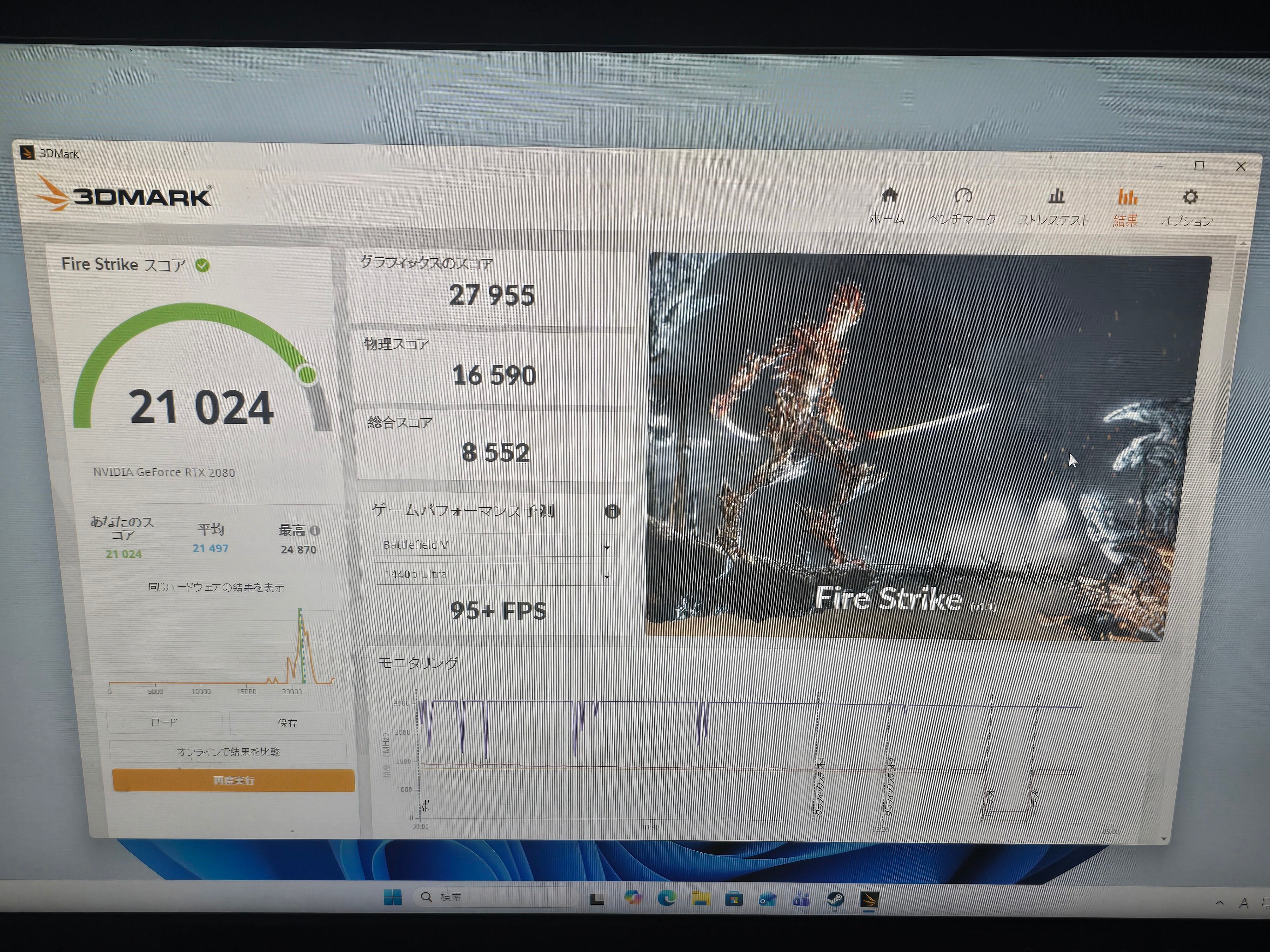Click the ロード load button
Viewport: 1270px width, 952px height.
click(164, 723)
